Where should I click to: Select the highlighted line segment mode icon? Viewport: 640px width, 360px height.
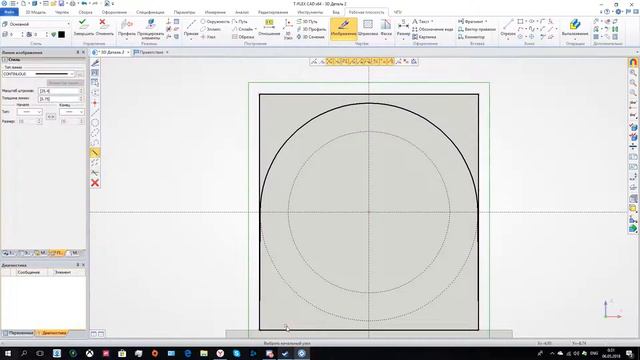click(95, 153)
